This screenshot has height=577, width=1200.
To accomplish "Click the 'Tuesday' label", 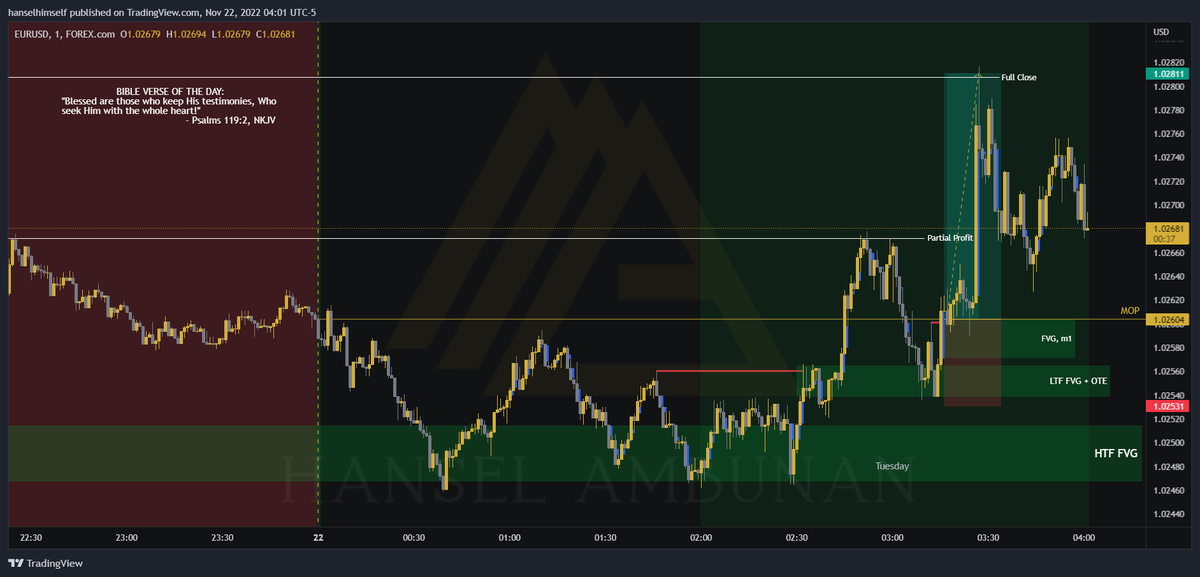I will point(892,466).
